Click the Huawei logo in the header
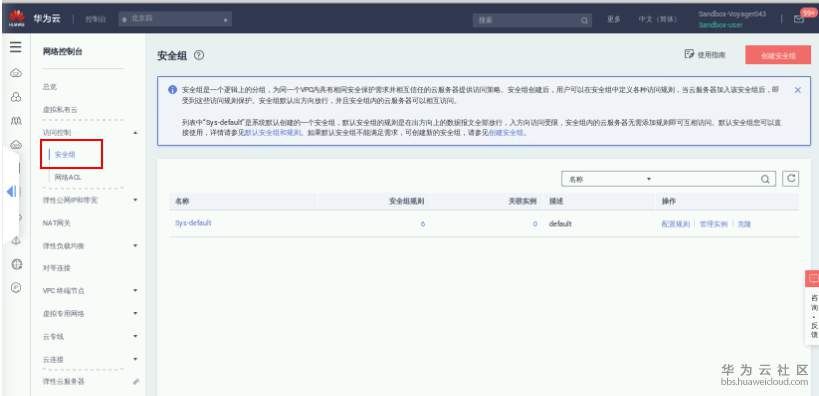819x396 pixels. point(17,19)
